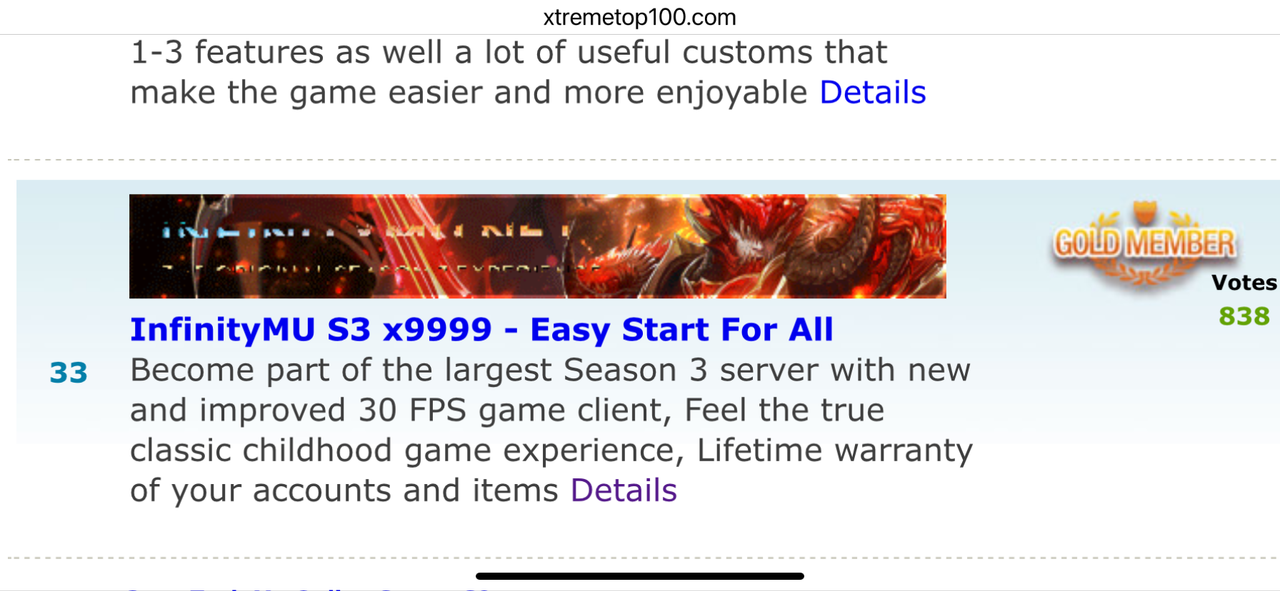Click the rank number 33

tap(69, 373)
